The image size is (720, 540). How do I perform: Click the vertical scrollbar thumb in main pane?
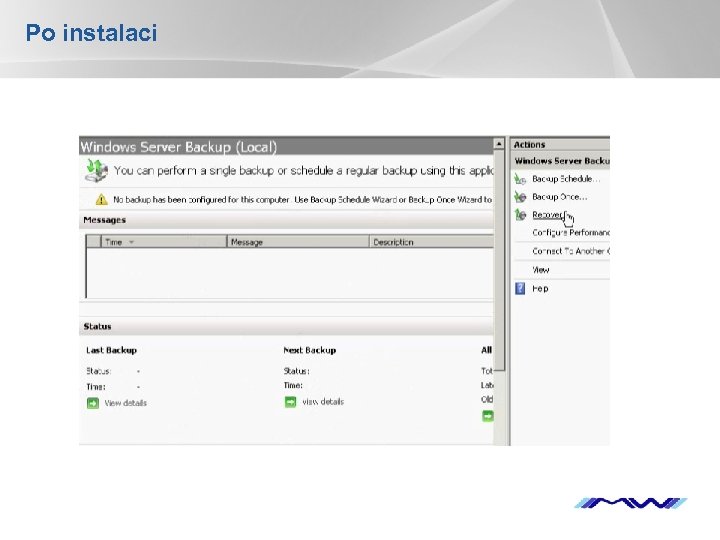499,260
